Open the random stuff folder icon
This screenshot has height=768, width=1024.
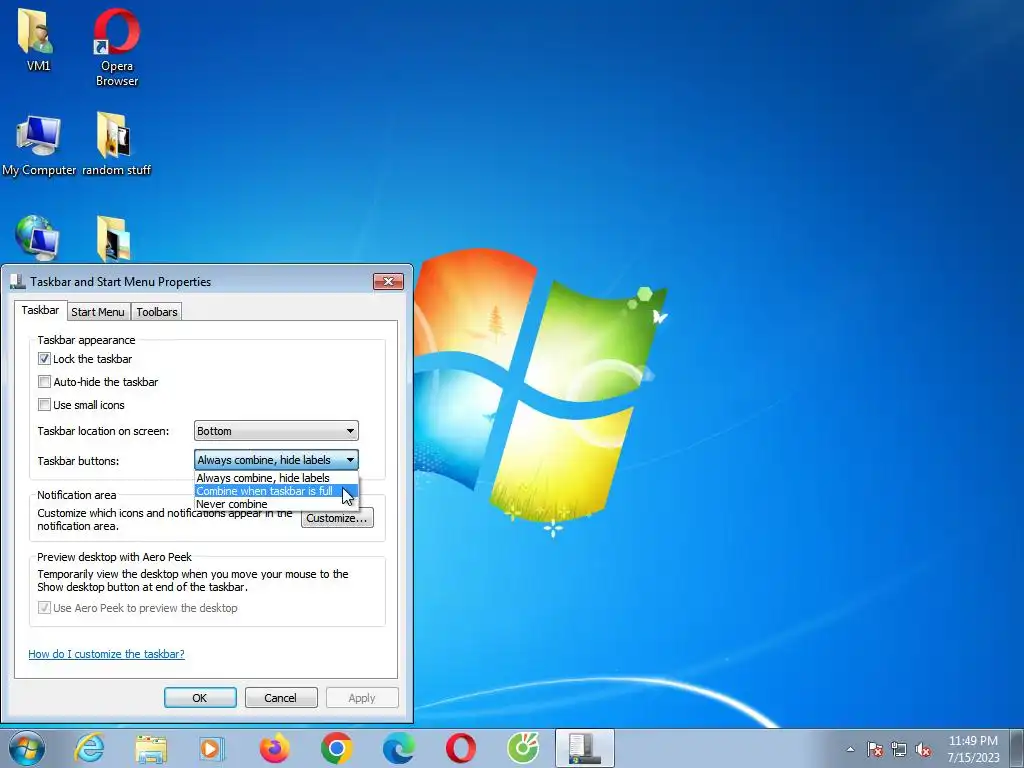click(x=116, y=145)
